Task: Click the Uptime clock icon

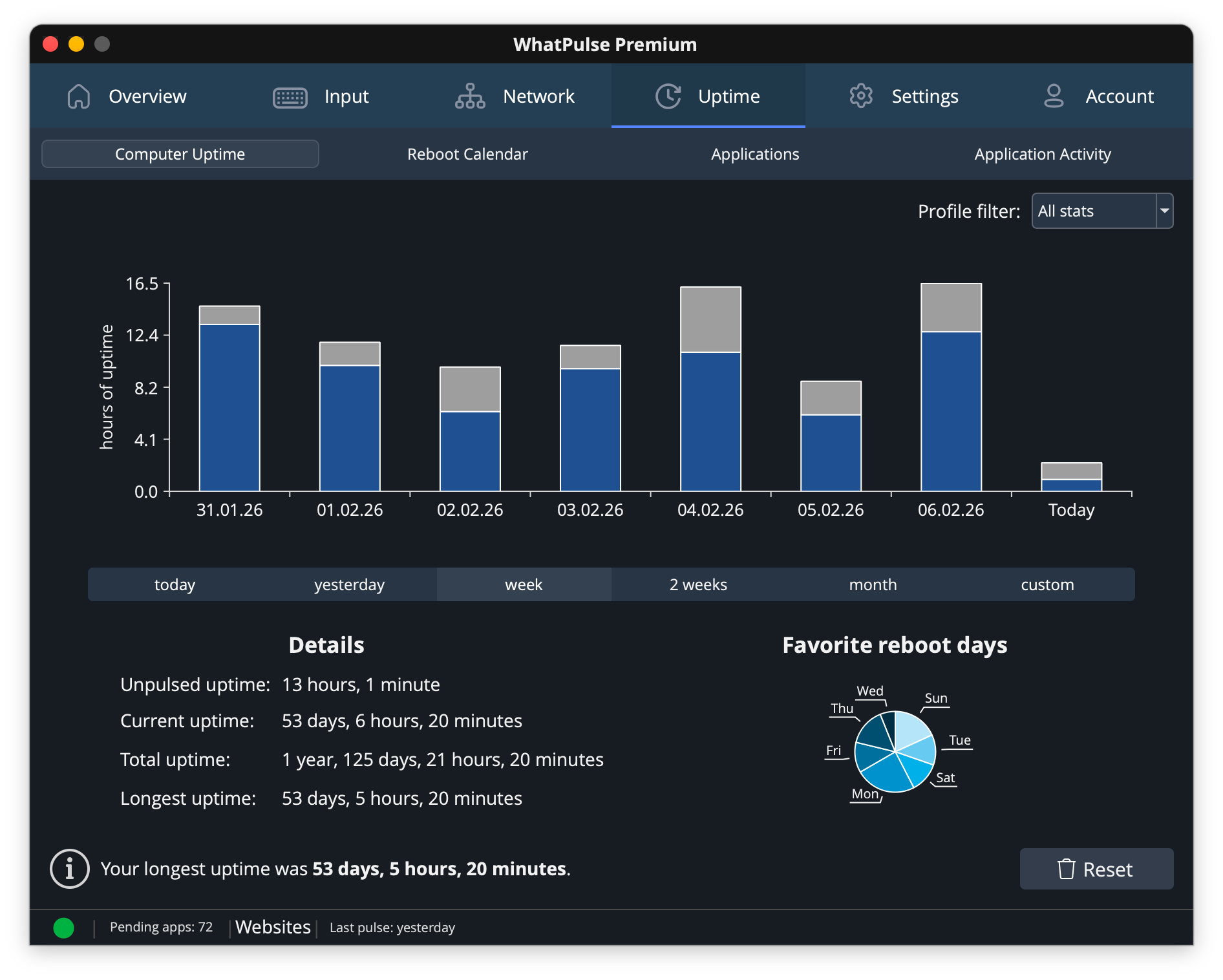Action: pyautogui.click(x=668, y=96)
